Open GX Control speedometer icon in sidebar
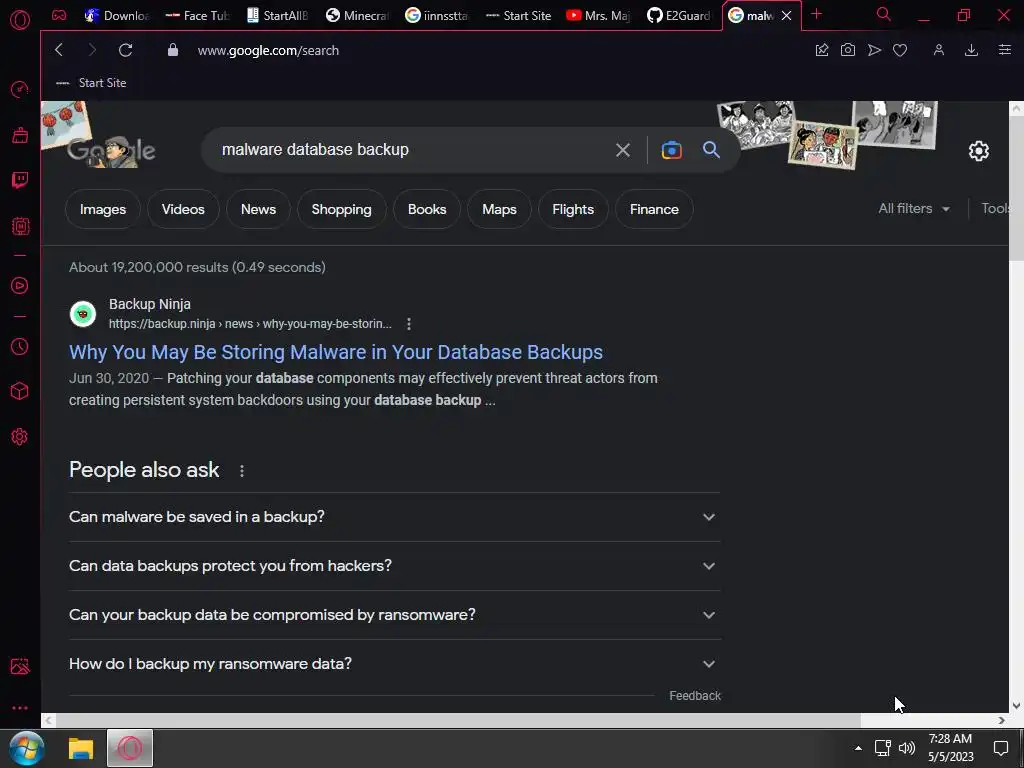Screen dimensions: 1024x768 click(x=20, y=89)
